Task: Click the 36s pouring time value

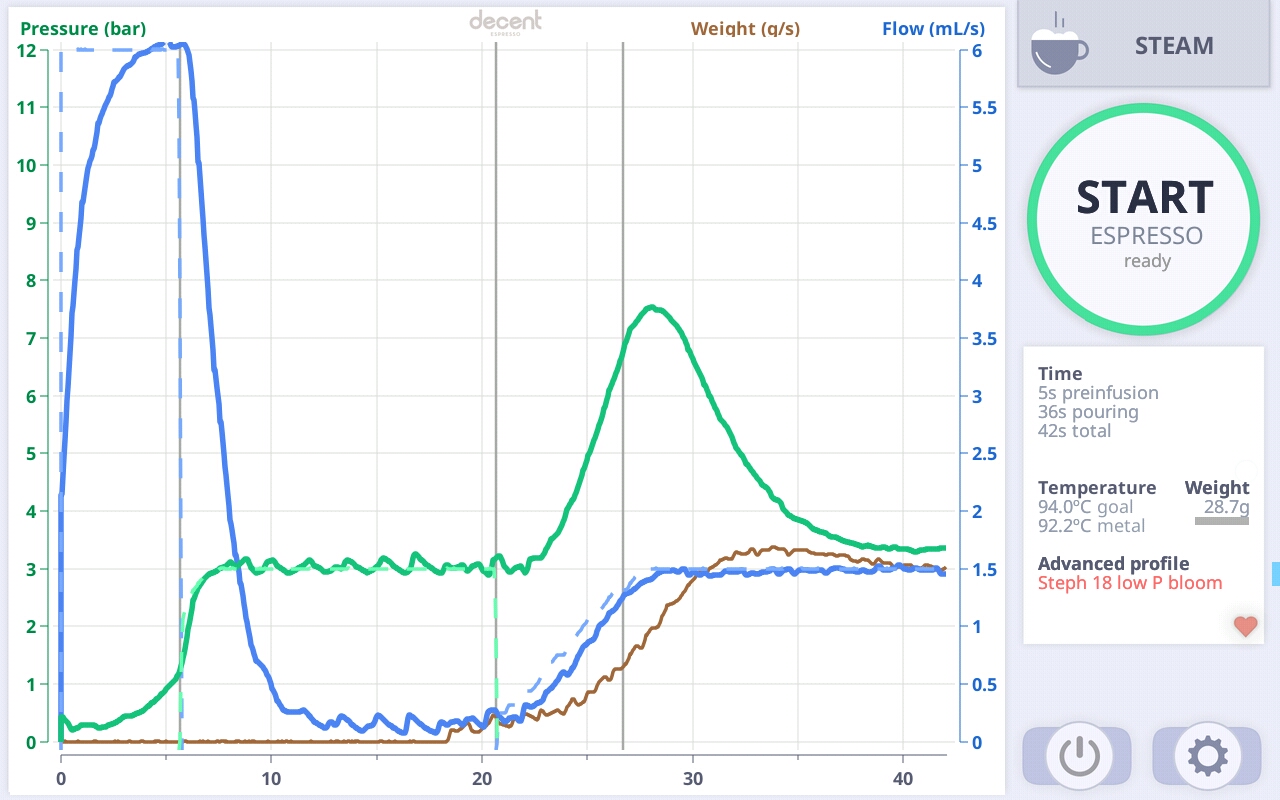Action: [1088, 412]
